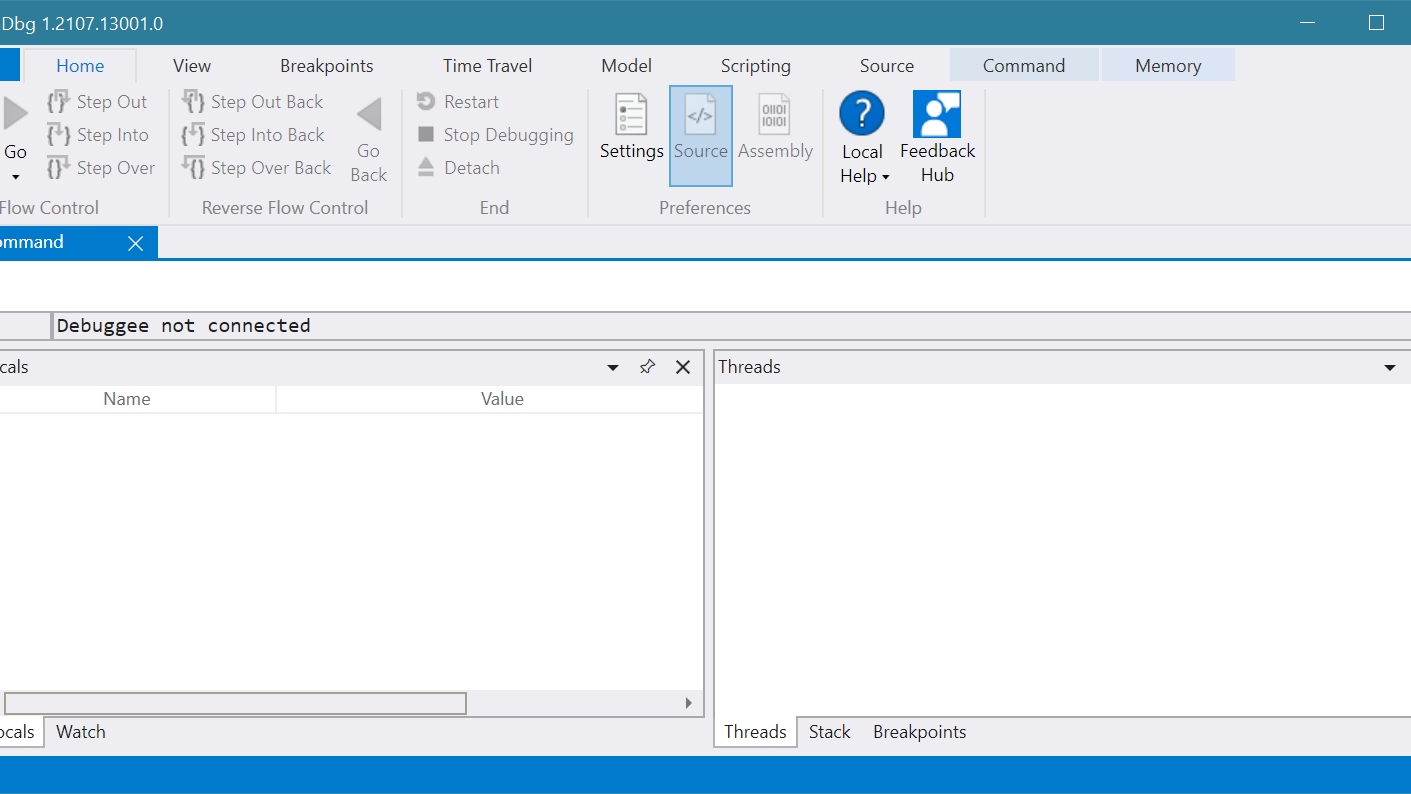Open the Model ribbon tab
1411x794 pixels.
[x=627, y=66]
